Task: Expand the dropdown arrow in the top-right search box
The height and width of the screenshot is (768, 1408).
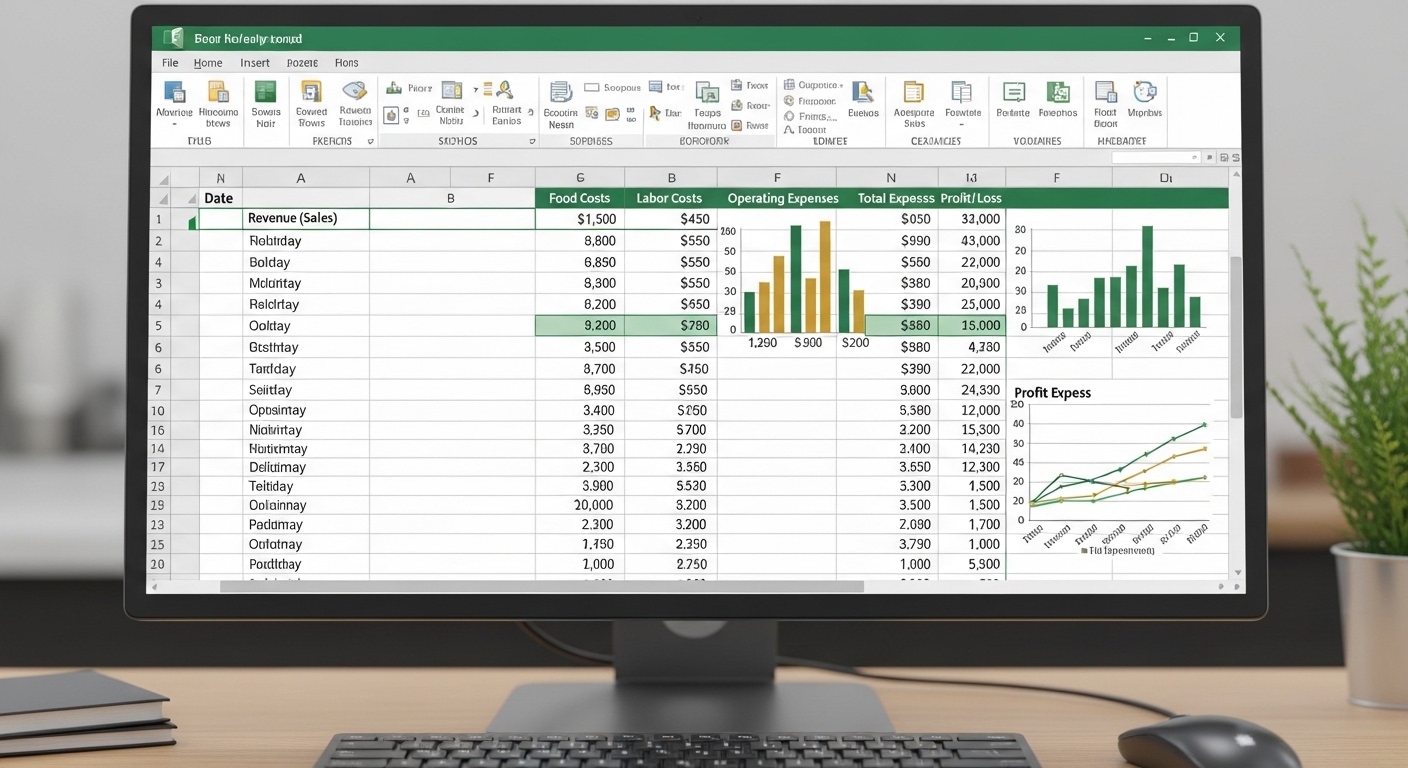Action: pos(1194,158)
